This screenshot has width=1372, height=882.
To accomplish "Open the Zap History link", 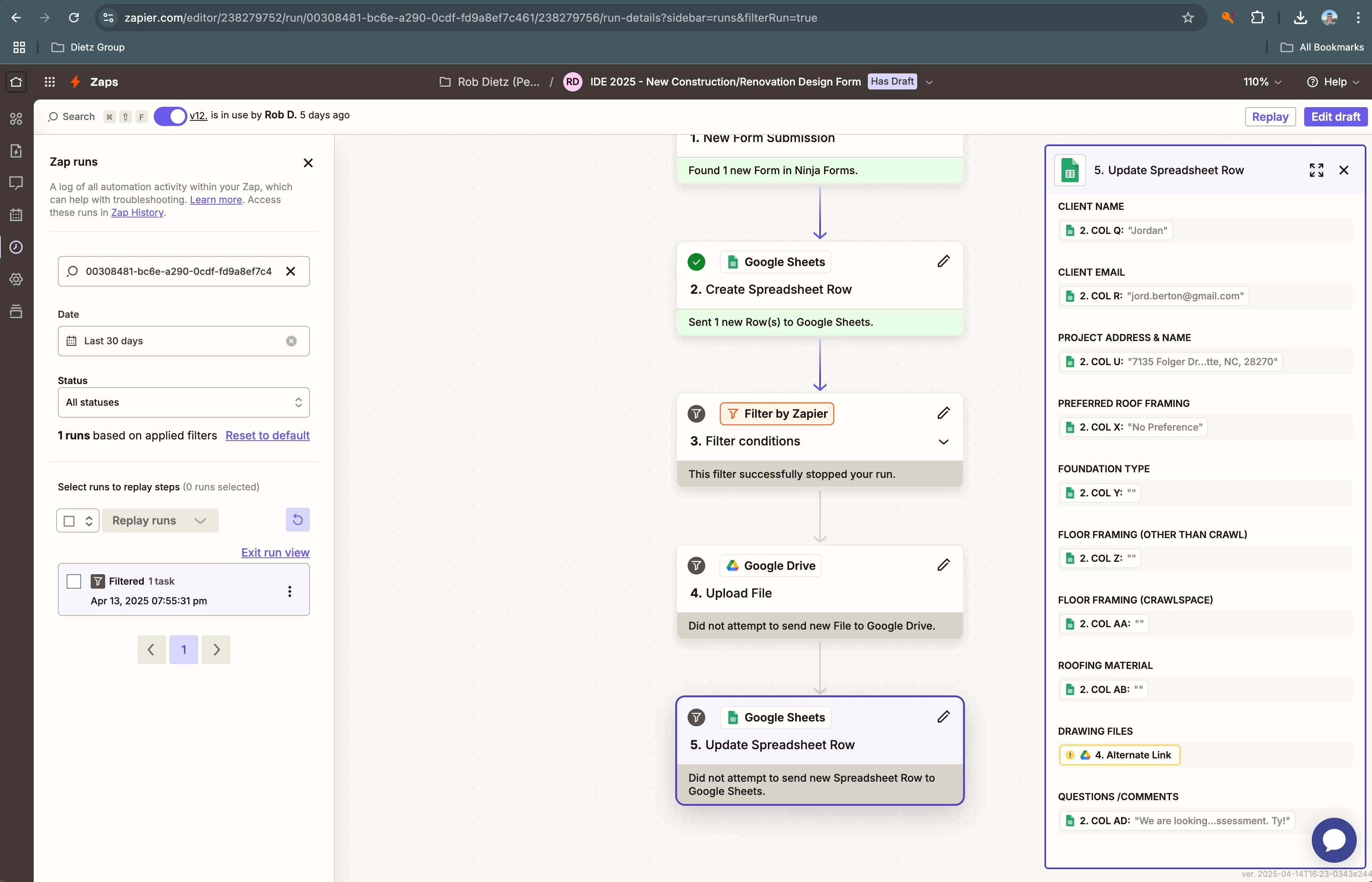I will click(137, 213).
